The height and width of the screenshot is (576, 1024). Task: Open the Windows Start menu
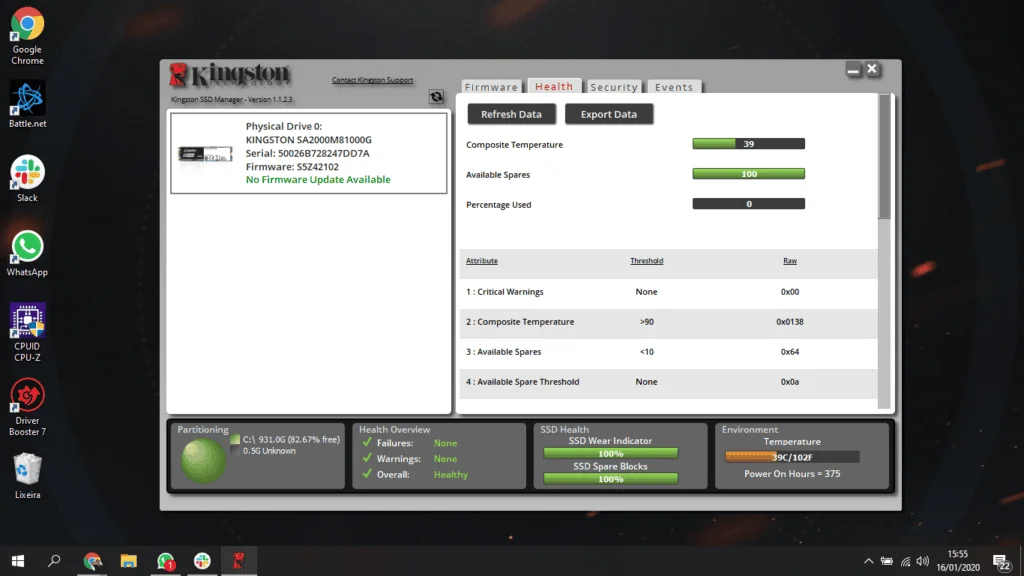pos(18,561)
